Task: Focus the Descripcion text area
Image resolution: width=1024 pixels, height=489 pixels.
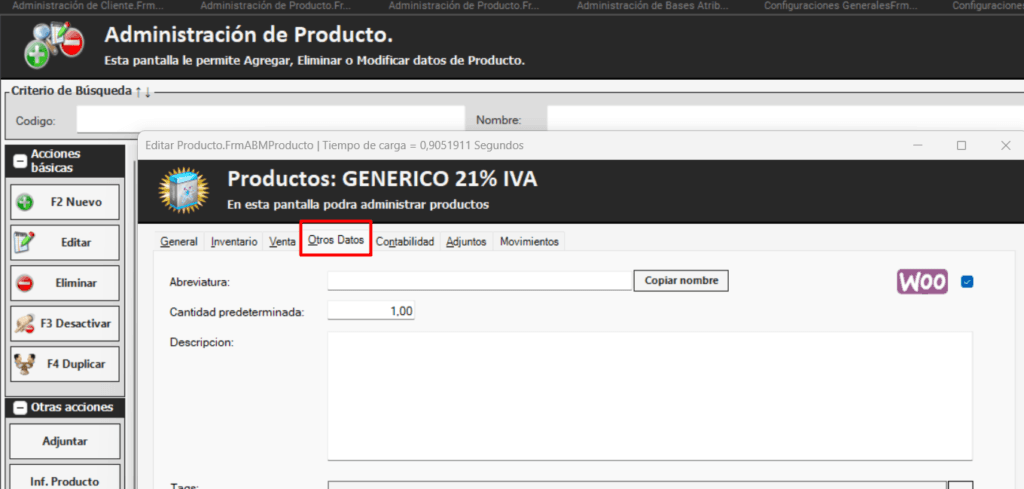Action: coord(649,394)
